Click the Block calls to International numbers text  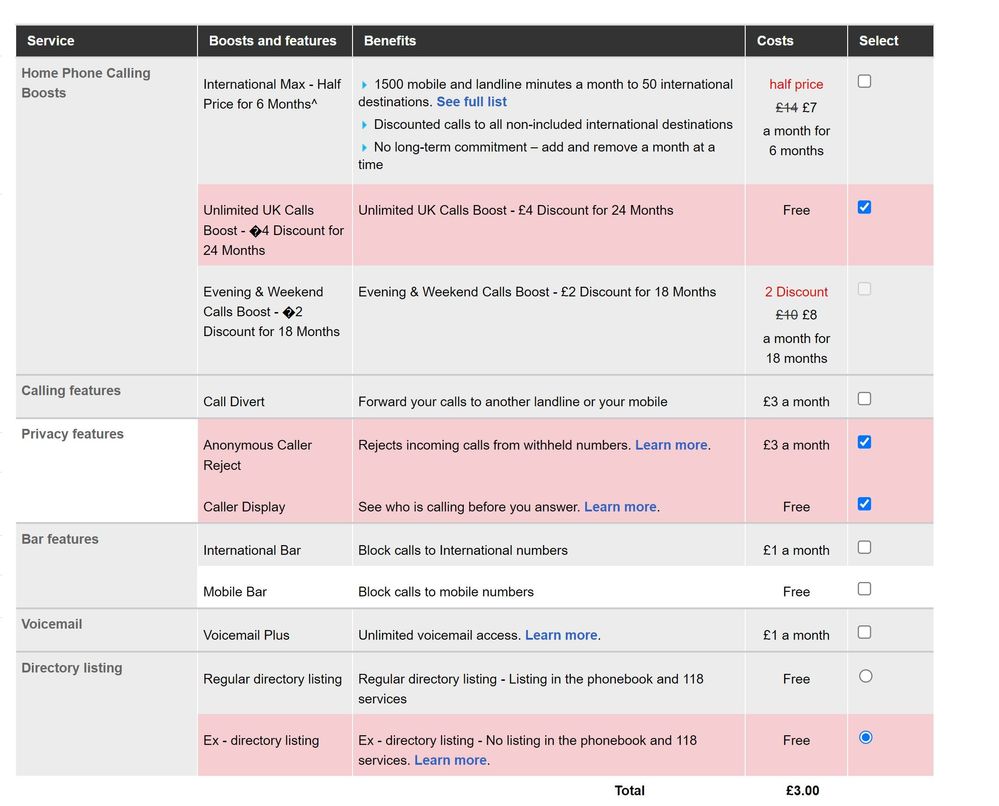[x=463, y=551]
